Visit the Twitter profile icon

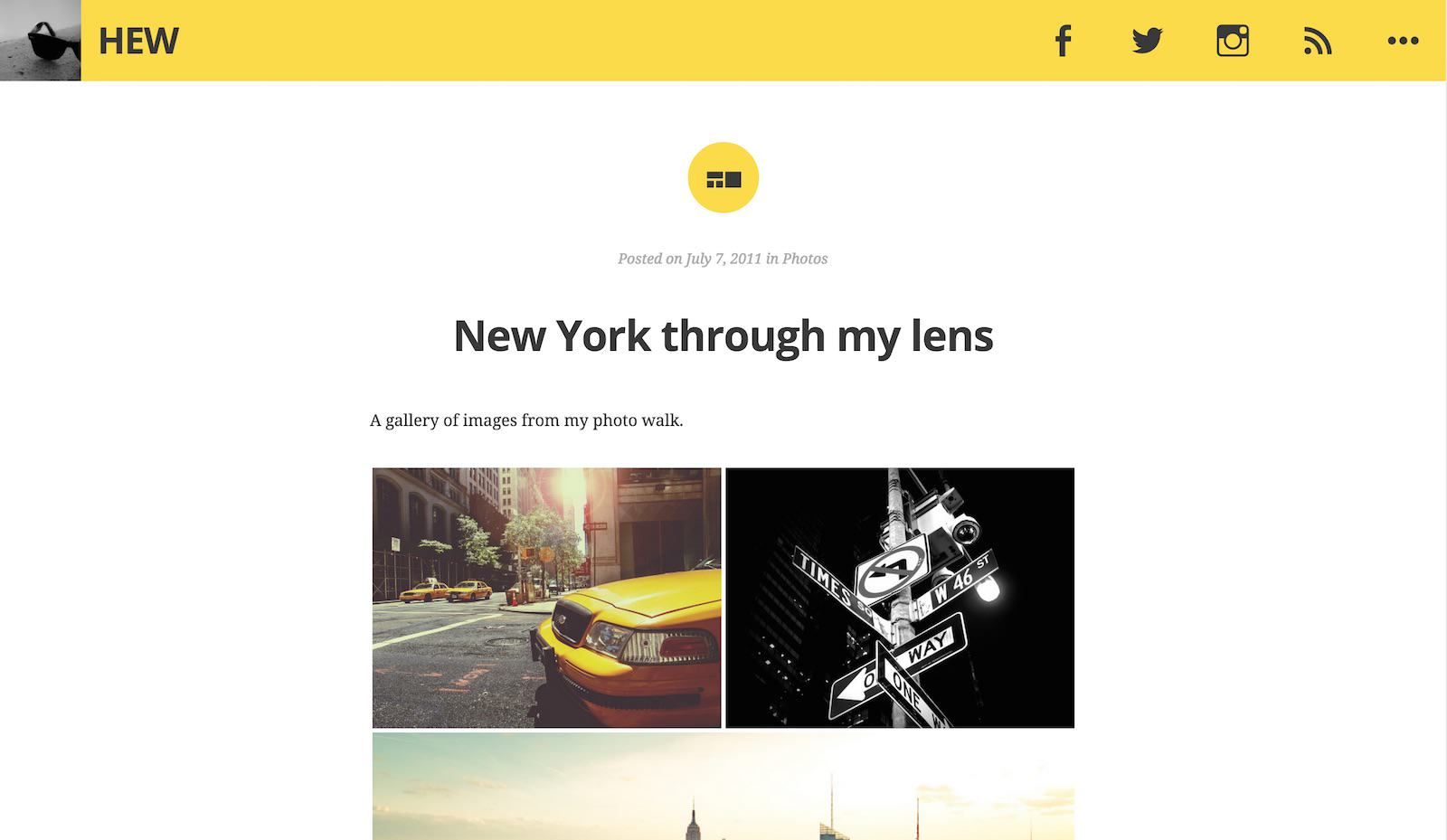[x=1148, y=41]
